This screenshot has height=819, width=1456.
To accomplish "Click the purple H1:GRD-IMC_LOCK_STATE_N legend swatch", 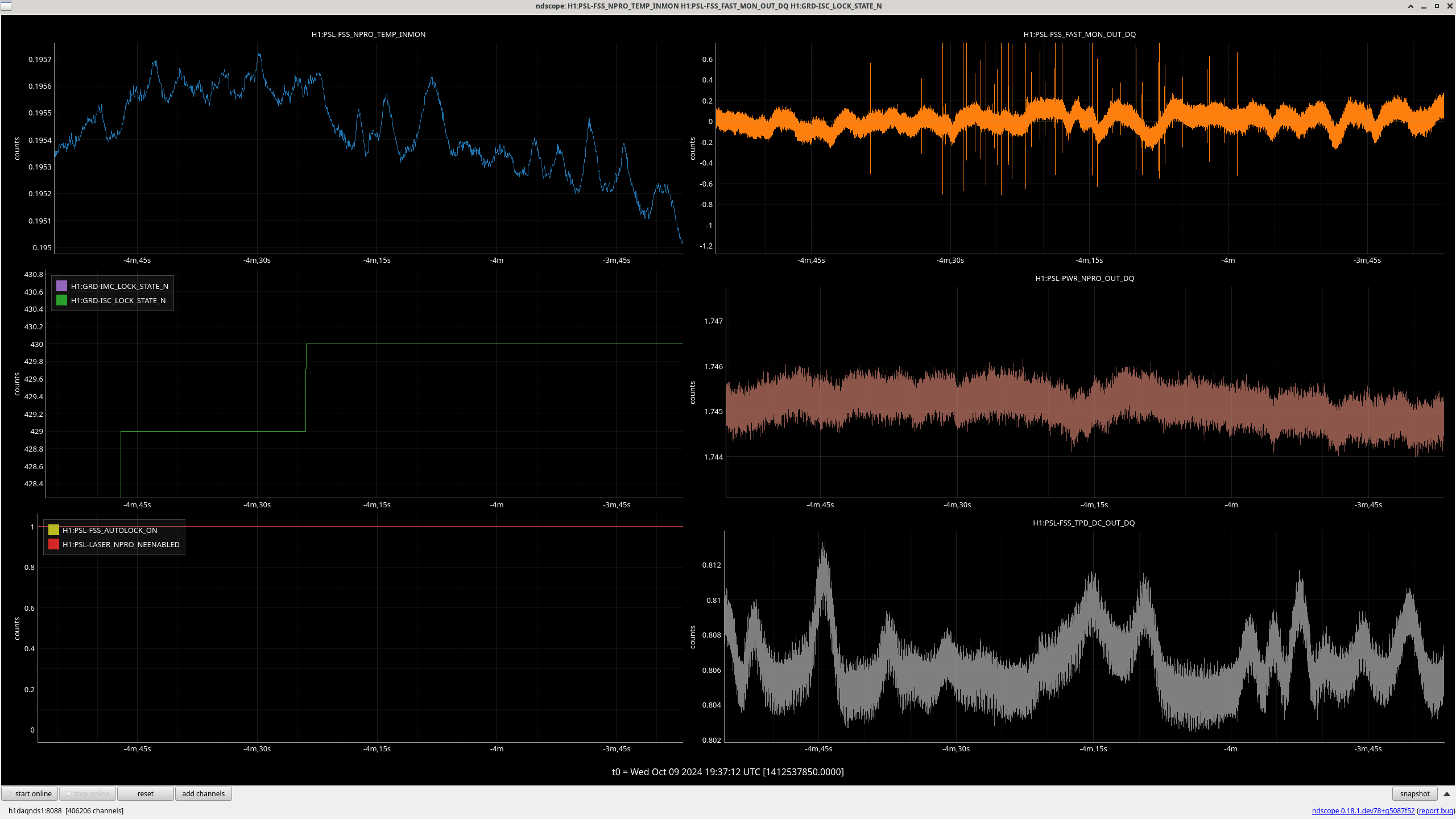I will pyautogui.click(x=61, y=286).
